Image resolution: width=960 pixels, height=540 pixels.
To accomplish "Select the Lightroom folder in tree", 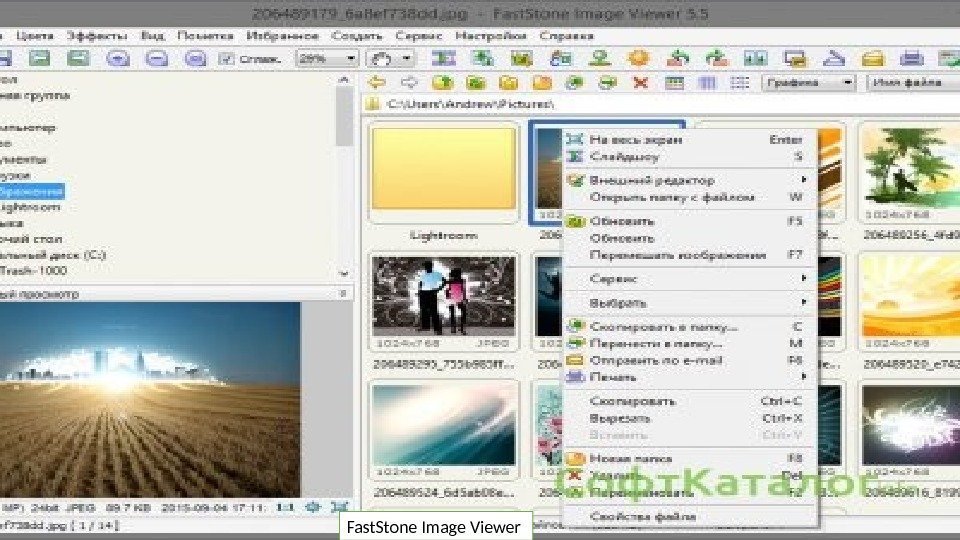I will pyautogui.click(x=30, y=208).
